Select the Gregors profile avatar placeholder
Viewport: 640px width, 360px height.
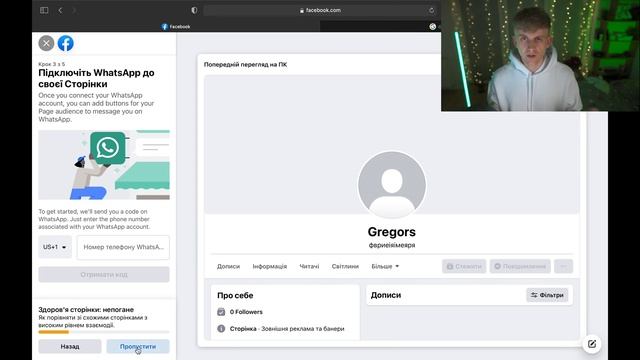click(x=392, y=185)
